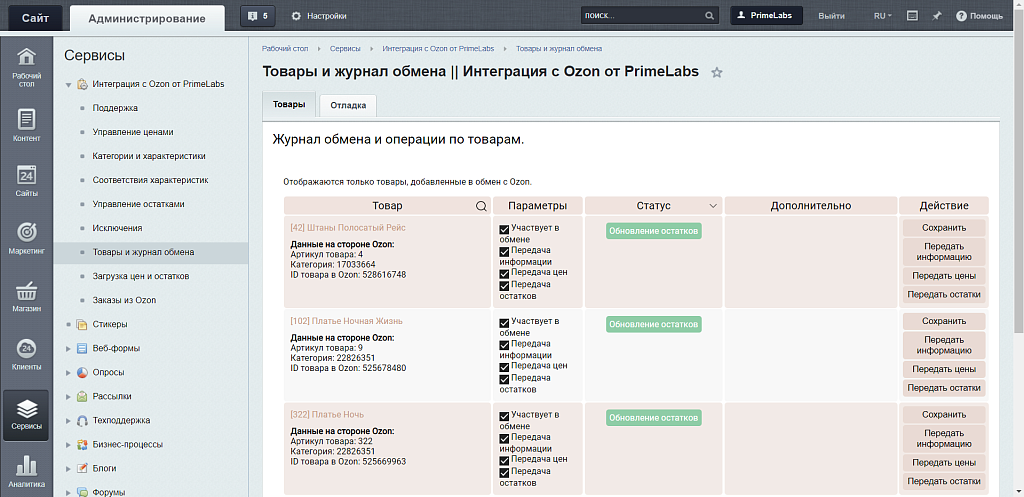Open the RU language dropdown
This screenshot has width=1024, height=497.
point(883,16)
